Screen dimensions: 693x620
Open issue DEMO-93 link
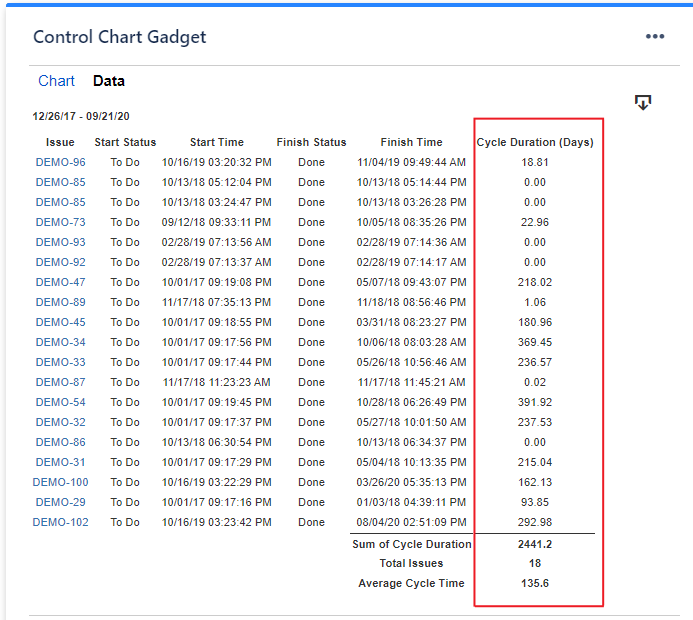pos(61,242)
